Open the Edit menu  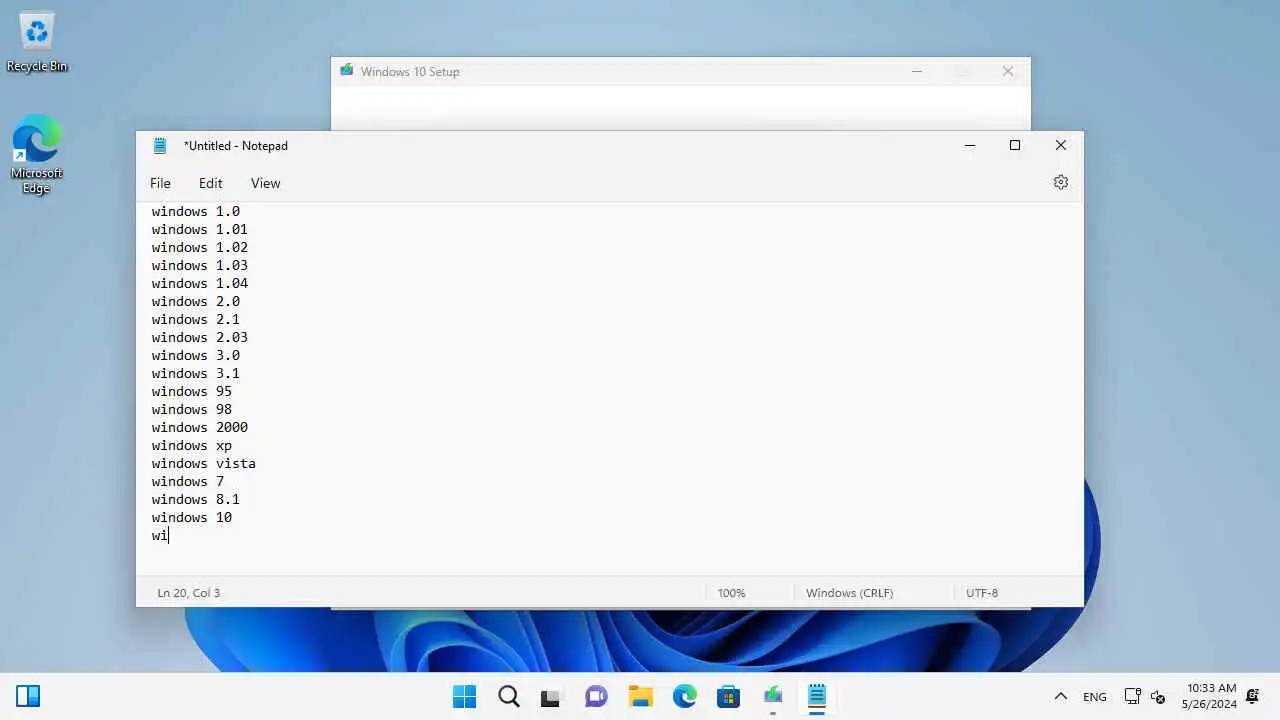coord(210,183)
